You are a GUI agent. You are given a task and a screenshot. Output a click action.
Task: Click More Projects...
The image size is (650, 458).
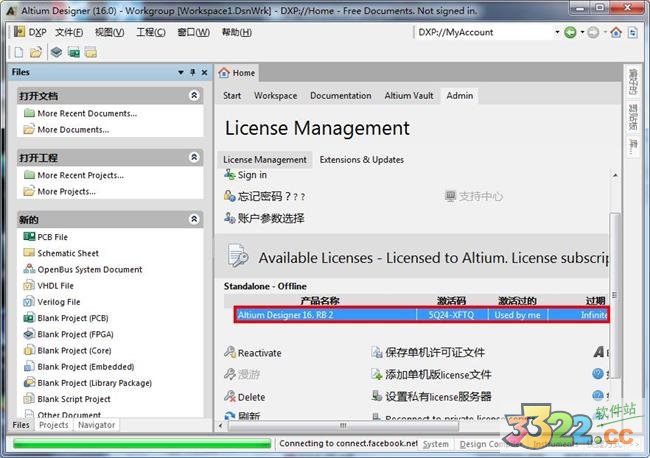coord(60,191)
